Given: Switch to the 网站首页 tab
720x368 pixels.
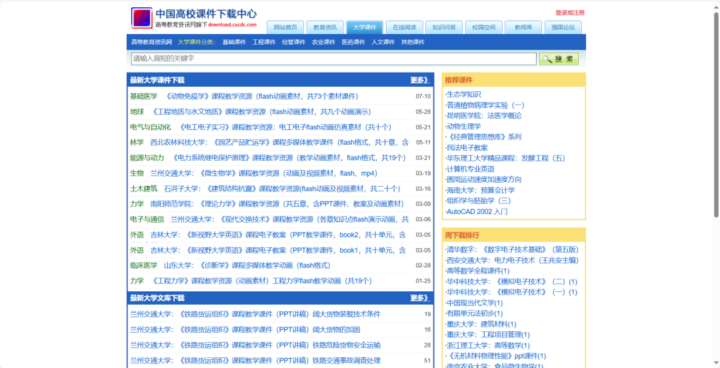Looking at the screenshot, I should pyautogui.click(x=285, y=27).
